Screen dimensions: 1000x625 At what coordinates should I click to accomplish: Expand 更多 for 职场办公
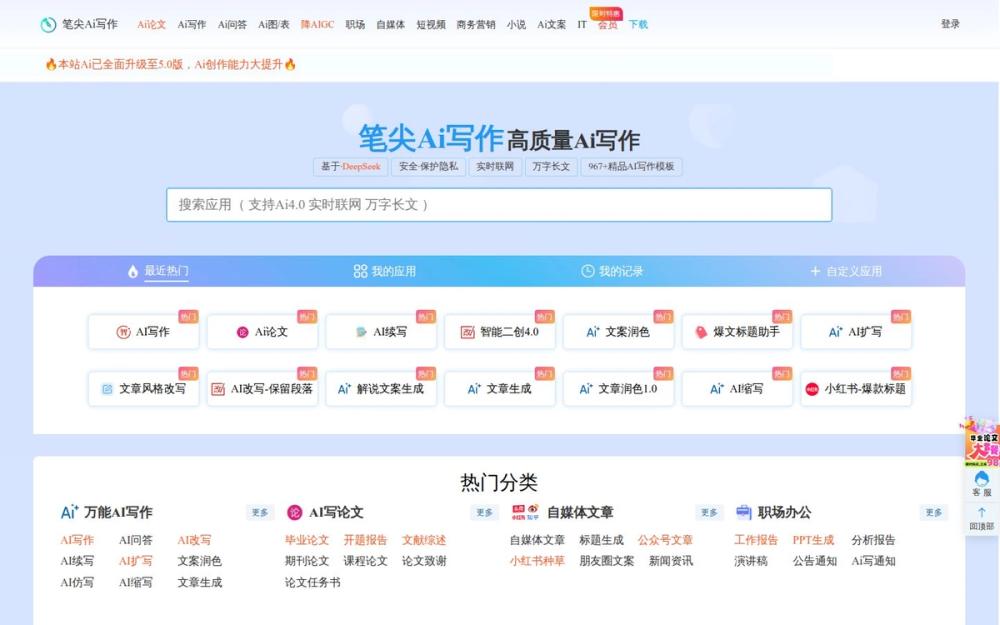pyautogui.click(x=934, y=512)
